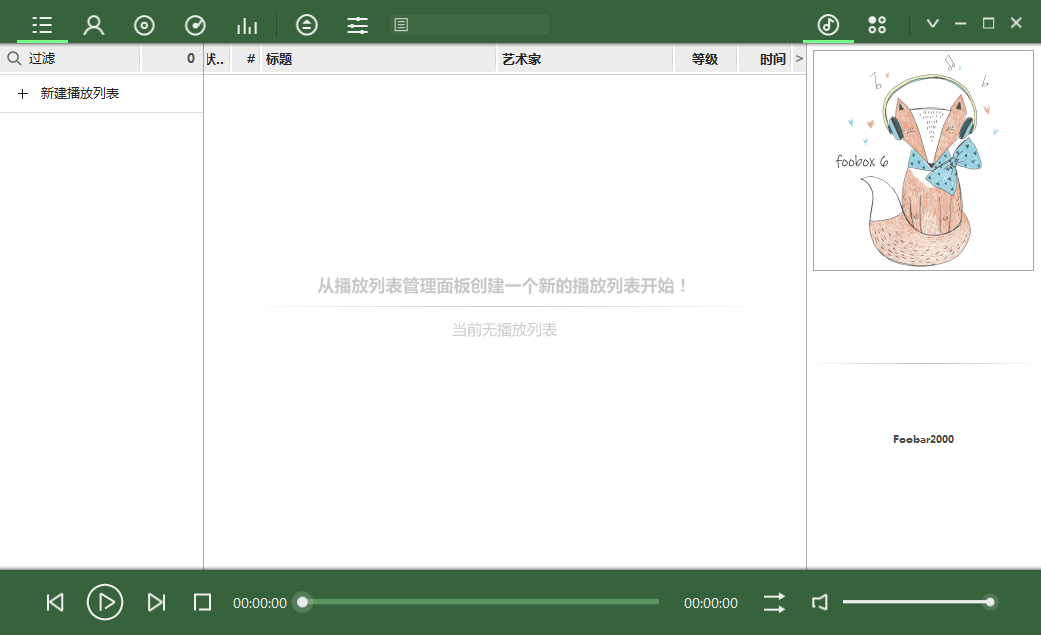
Task: Open the playlist view icon
Action: tap(42, 25)
